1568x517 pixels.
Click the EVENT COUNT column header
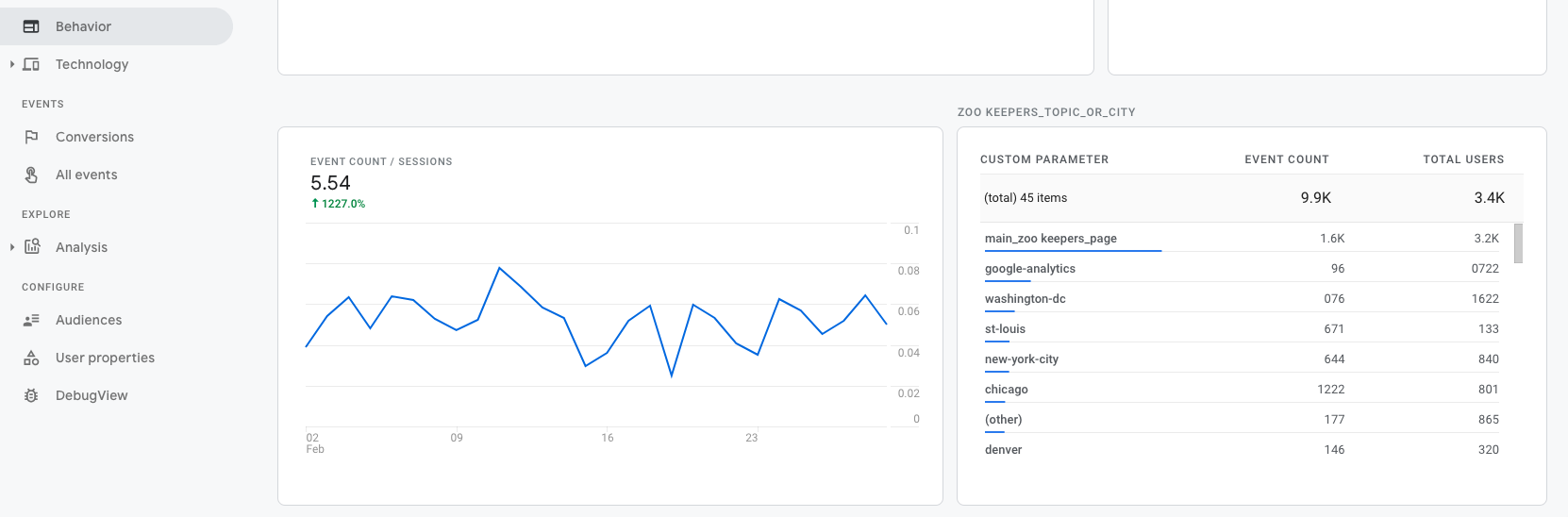(x=1286, y=159)
